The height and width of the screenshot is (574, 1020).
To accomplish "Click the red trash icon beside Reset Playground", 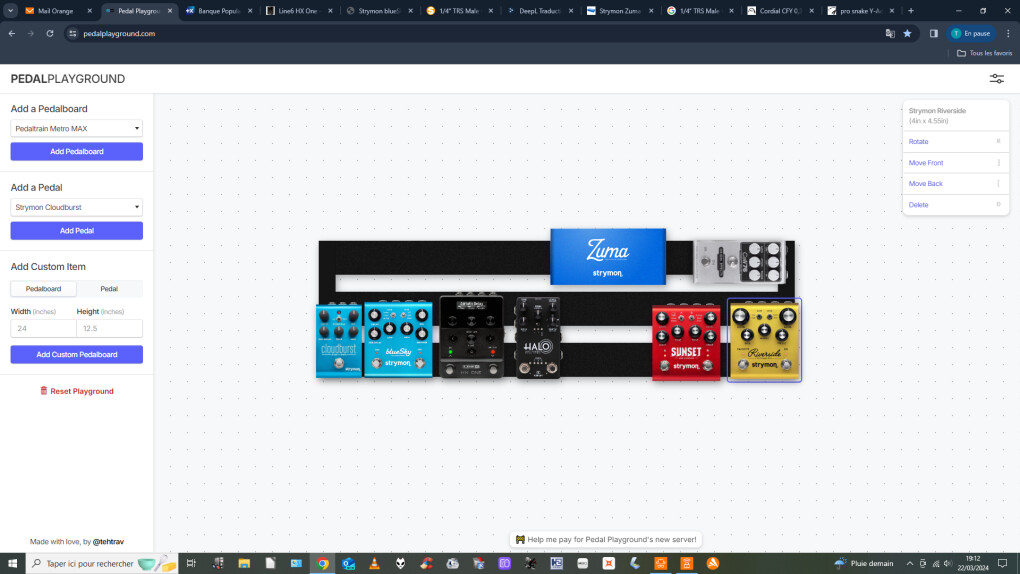I will point(44,390).
